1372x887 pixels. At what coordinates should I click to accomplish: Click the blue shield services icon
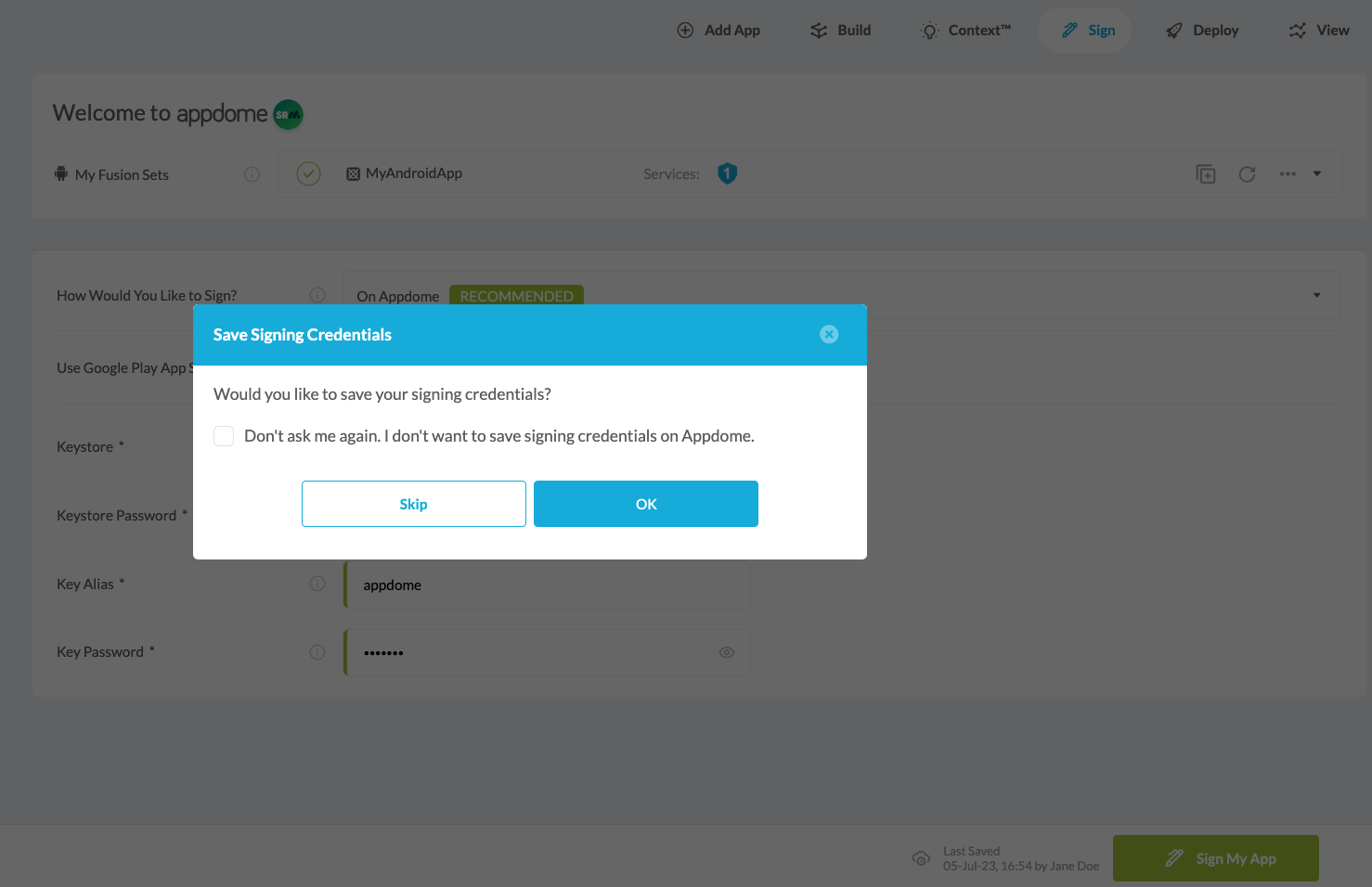point(727,174)
